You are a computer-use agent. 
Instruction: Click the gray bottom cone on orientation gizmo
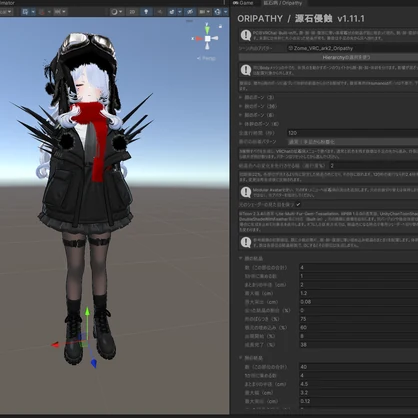pyautogui.click(x=207, y=46)
